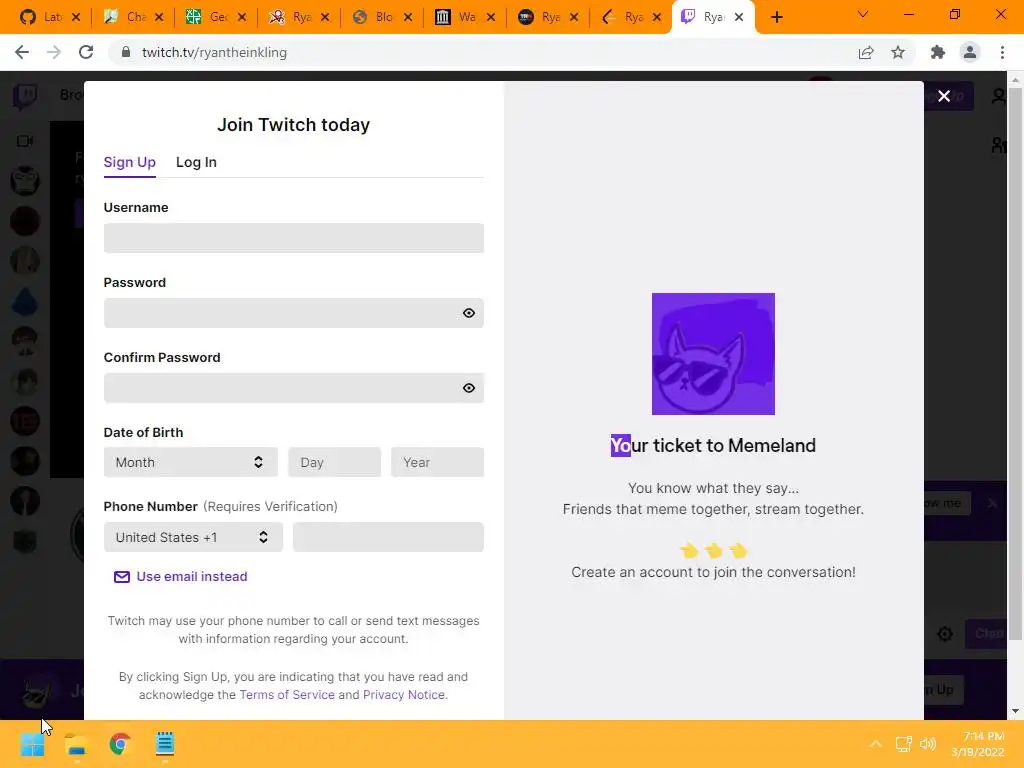Image resolution: width=1024 pixels, height=768 pixels.
Task: Show hidden system tray icons
Action: click(876, 744)
